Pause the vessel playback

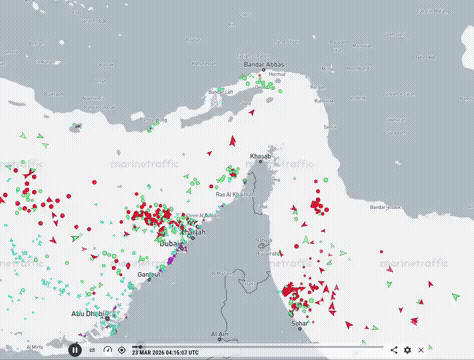coord(75,350)
